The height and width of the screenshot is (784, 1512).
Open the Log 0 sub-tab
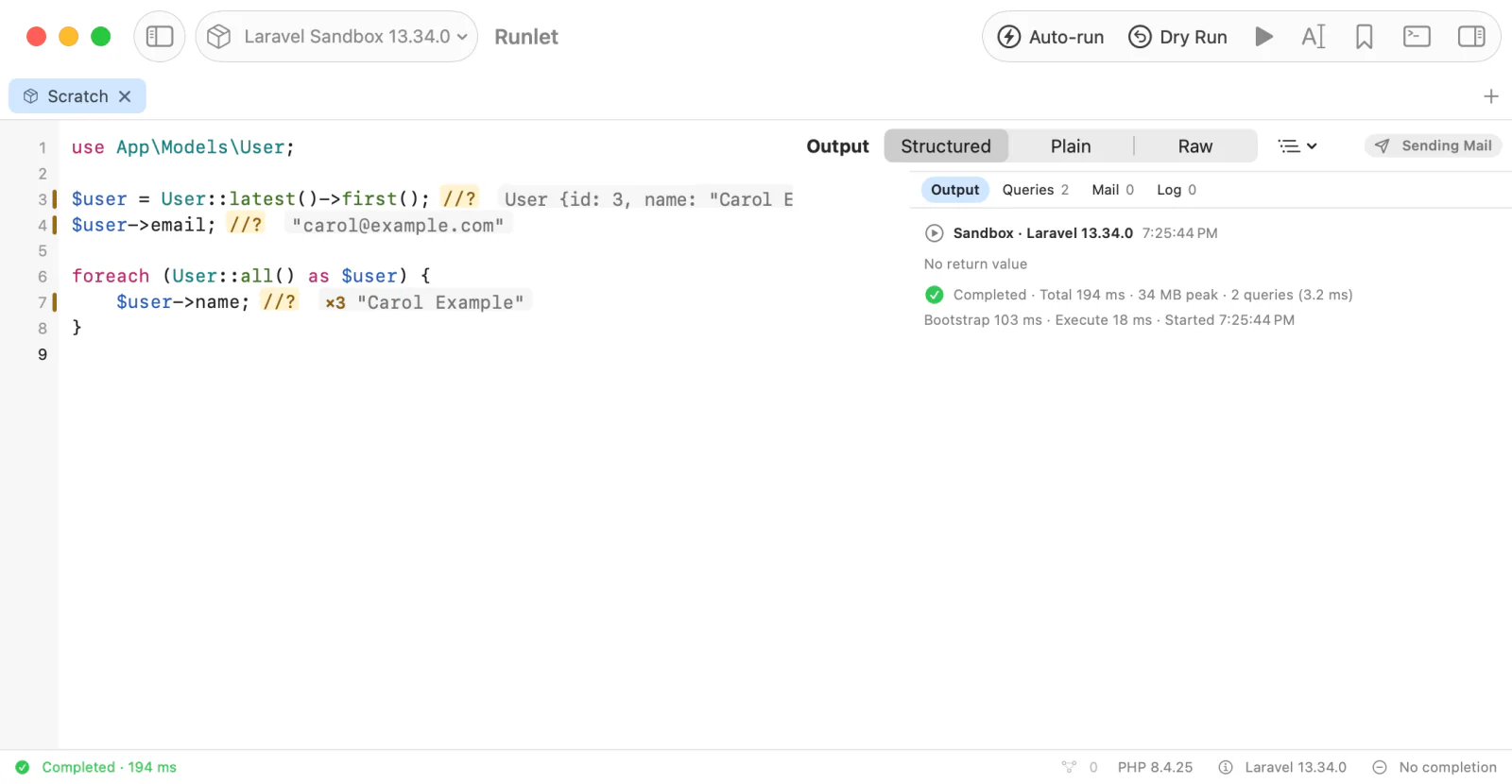click(1176, 190)
